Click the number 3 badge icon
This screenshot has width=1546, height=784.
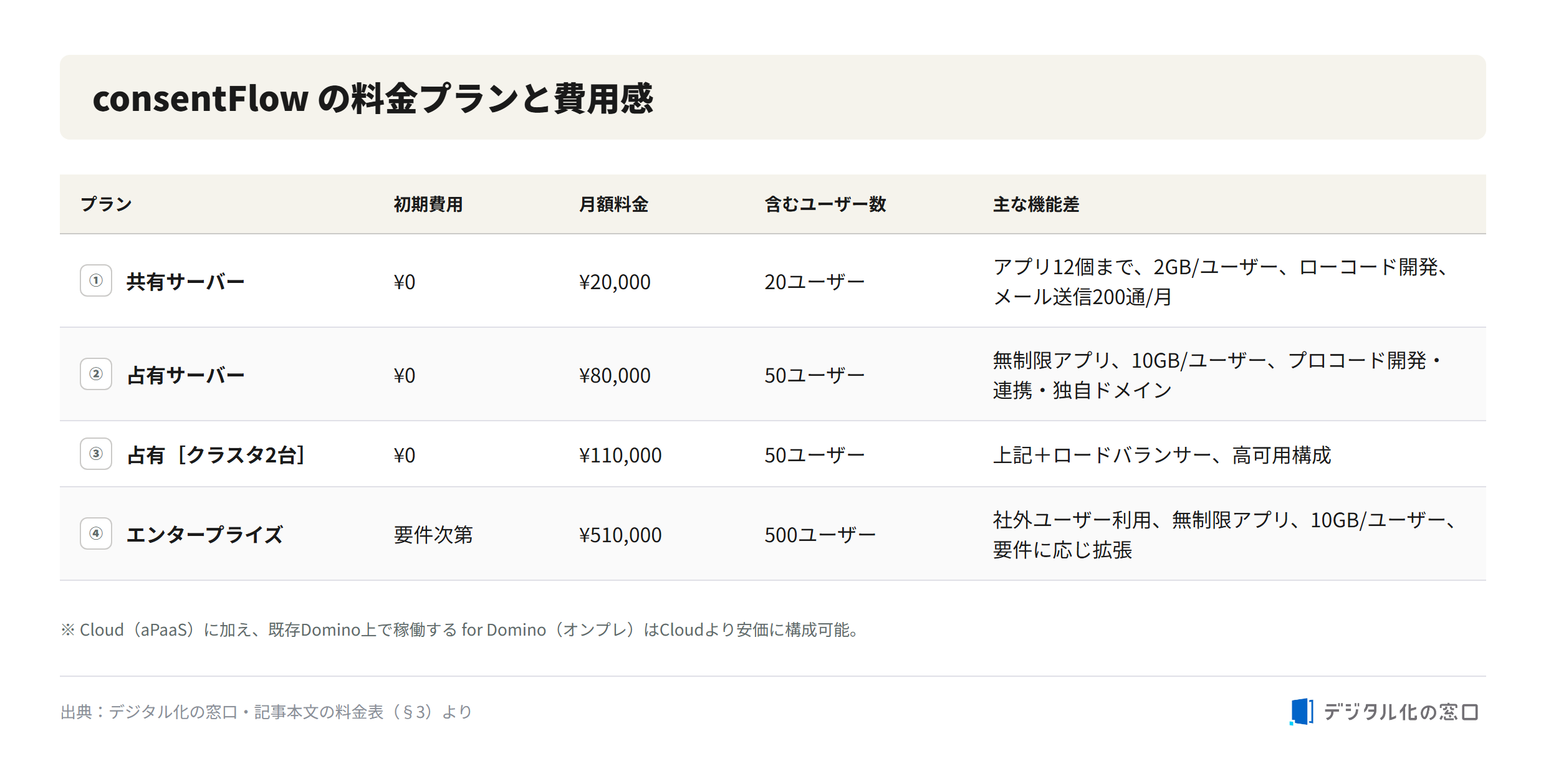pos(96,454)
